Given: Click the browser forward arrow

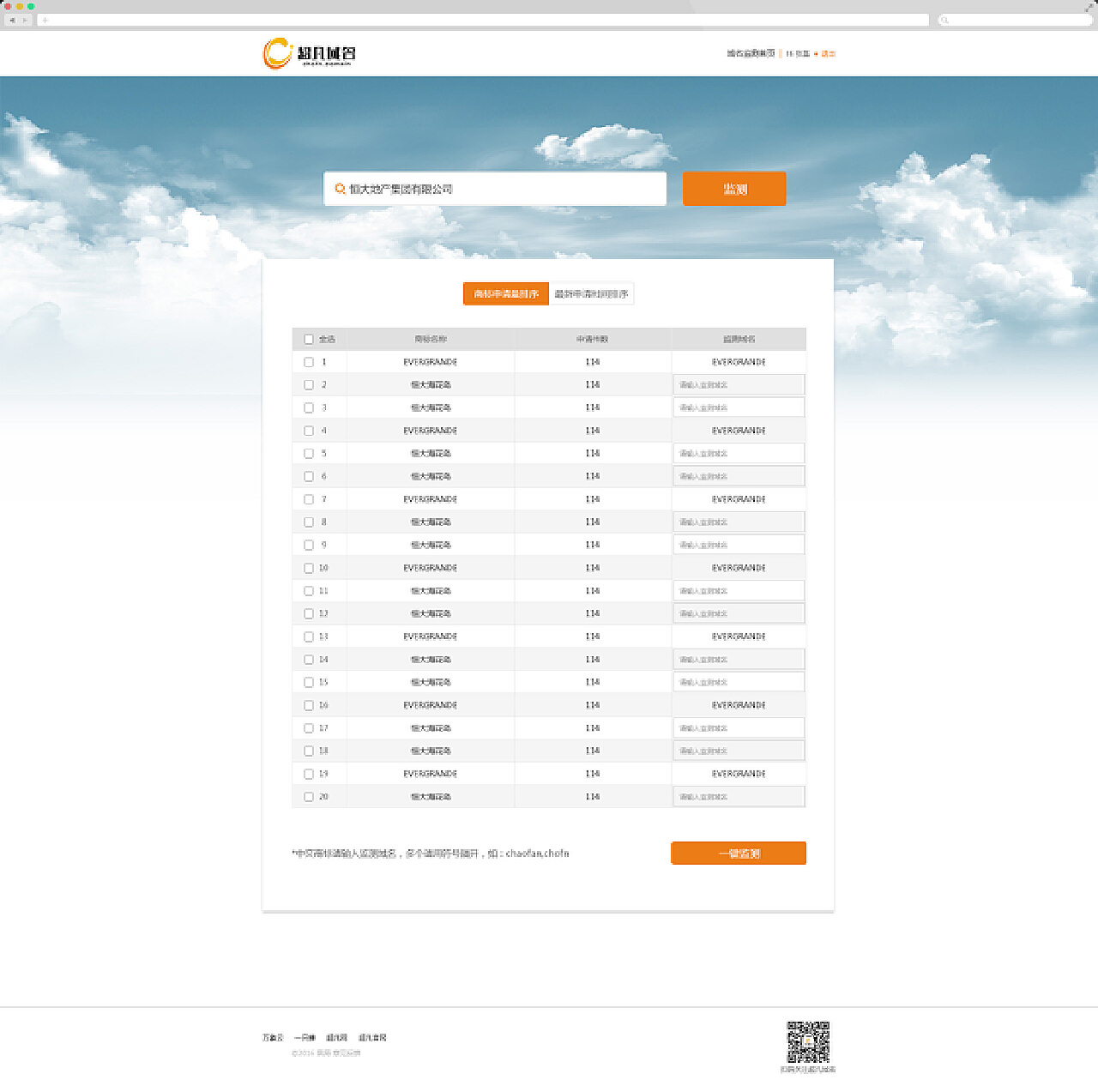Looking at the screenshot, I should [25, 20].
